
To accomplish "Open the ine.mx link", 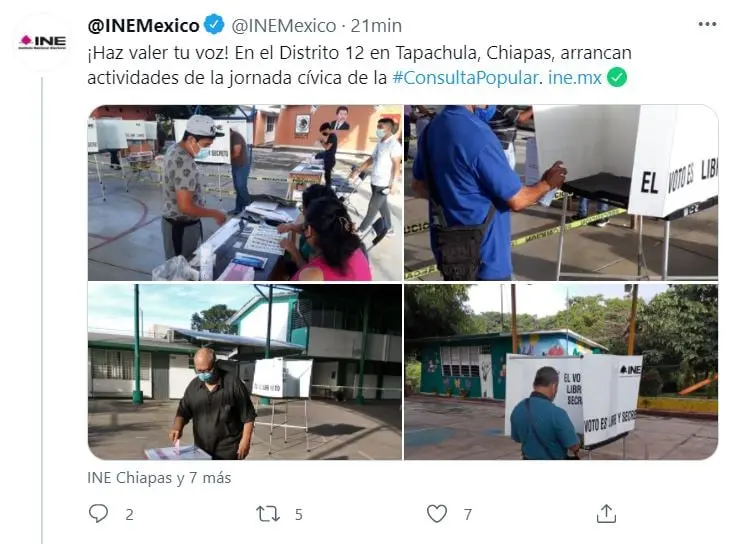I will point(575,78).
